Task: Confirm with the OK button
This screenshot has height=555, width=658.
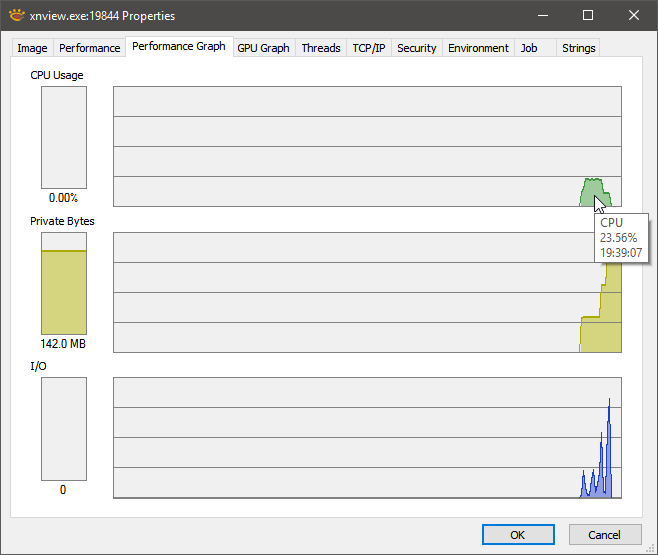Action: point(518,535)
